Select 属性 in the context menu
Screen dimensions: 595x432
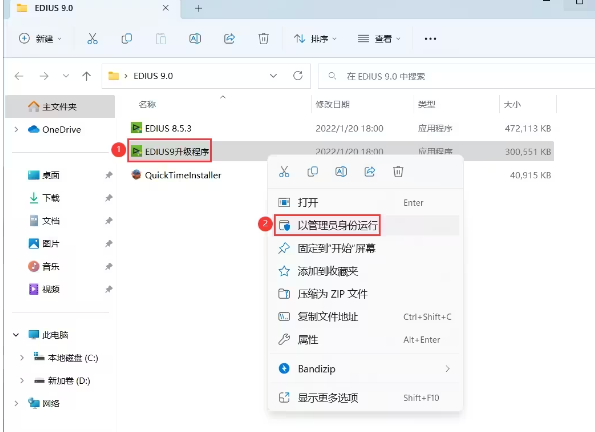[x=366, y=339]
